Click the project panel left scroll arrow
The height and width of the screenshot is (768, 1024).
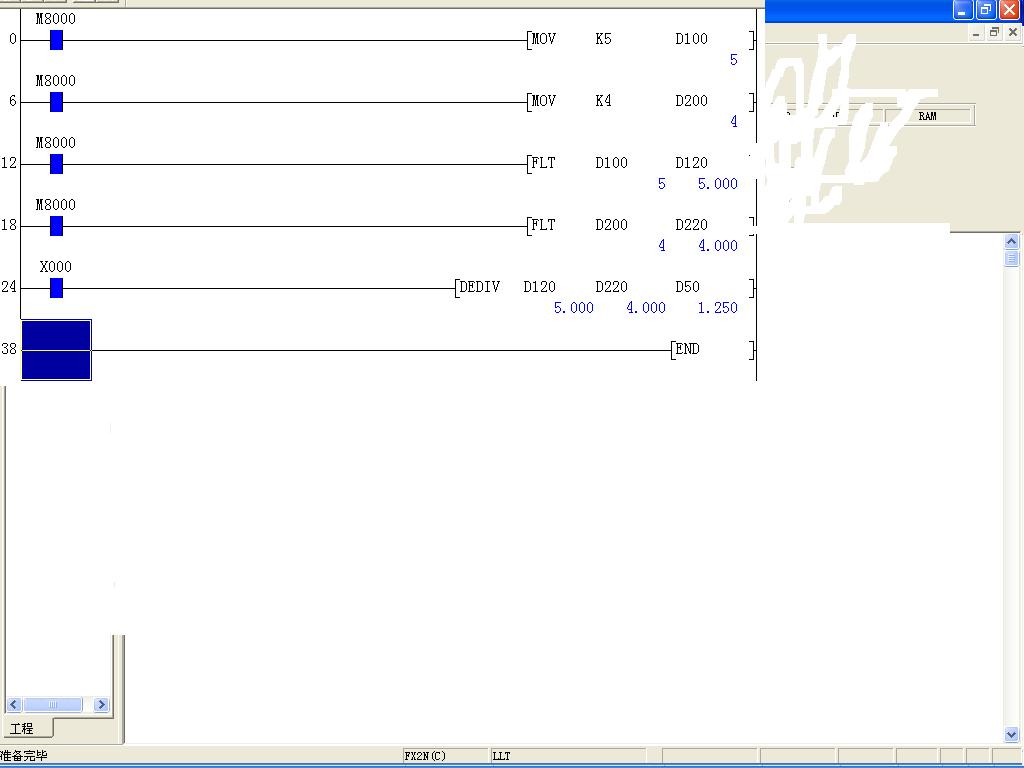[x=13, y=705]
